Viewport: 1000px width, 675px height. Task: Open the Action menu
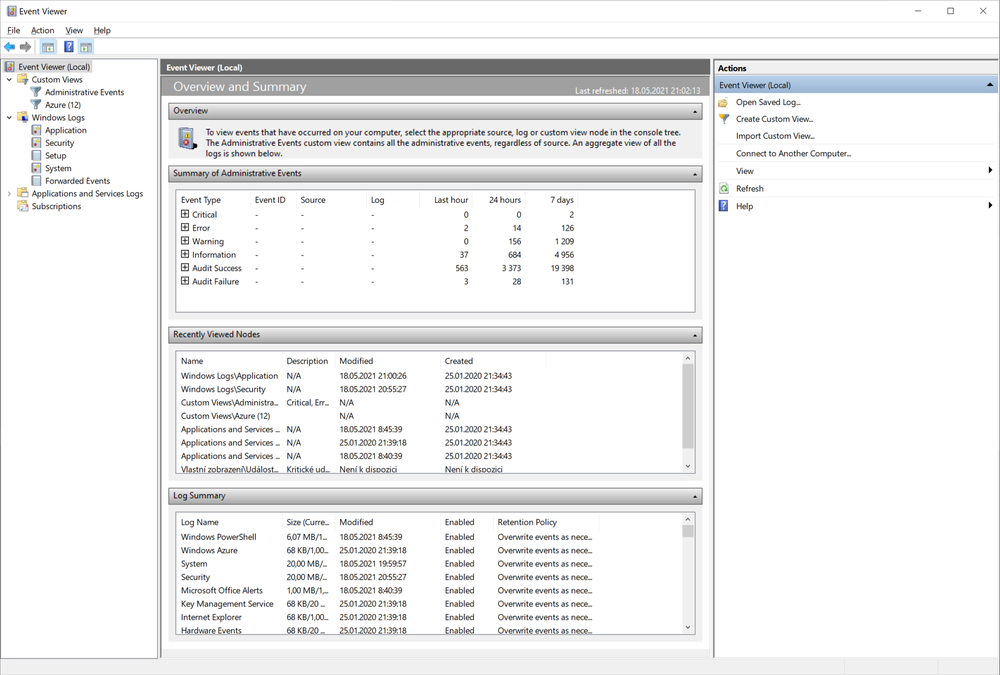(41, 30)
